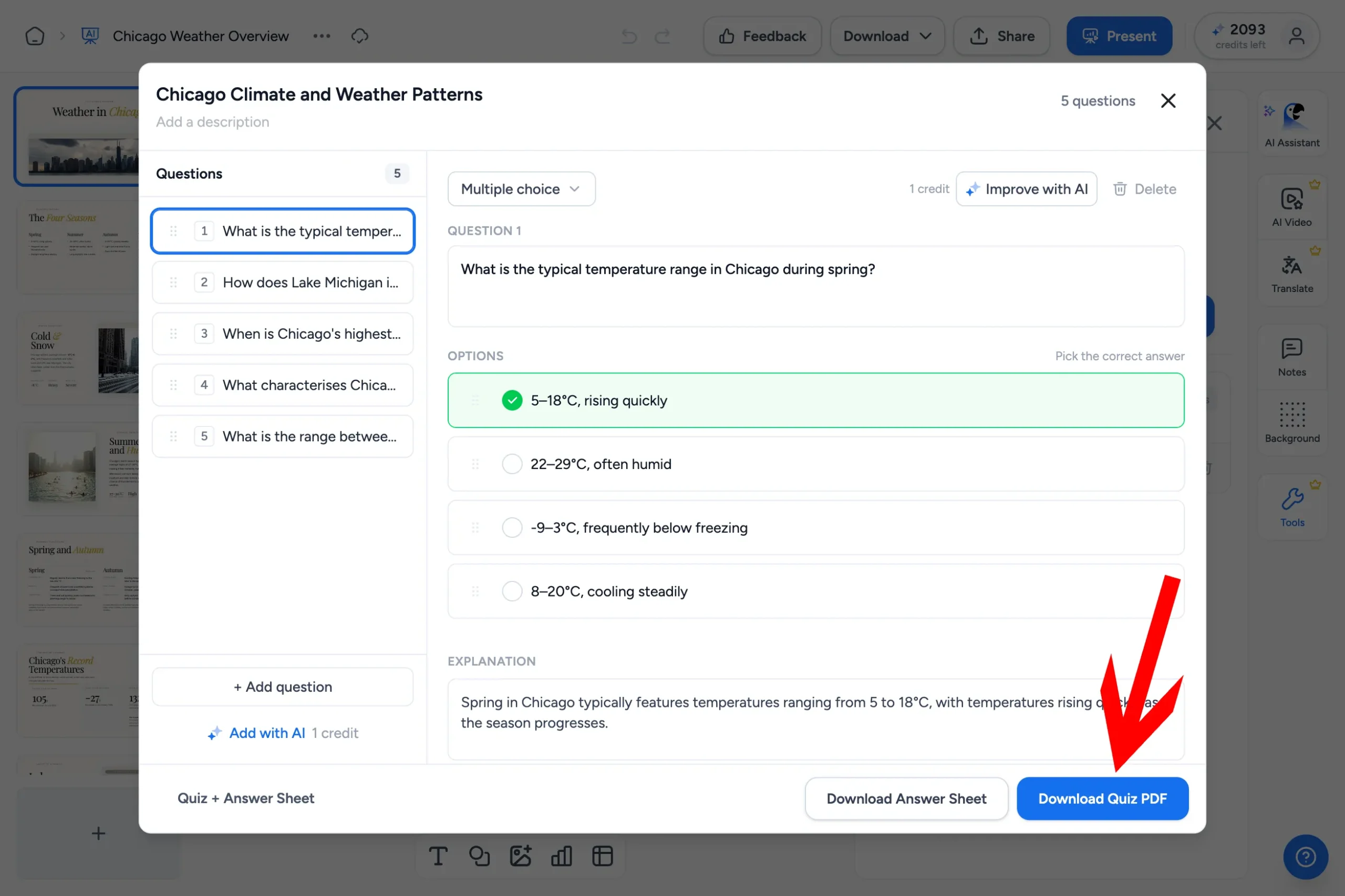Open the help question mark button
The width and height of the screenshot is (1345, 896).
pos(1306,857)
